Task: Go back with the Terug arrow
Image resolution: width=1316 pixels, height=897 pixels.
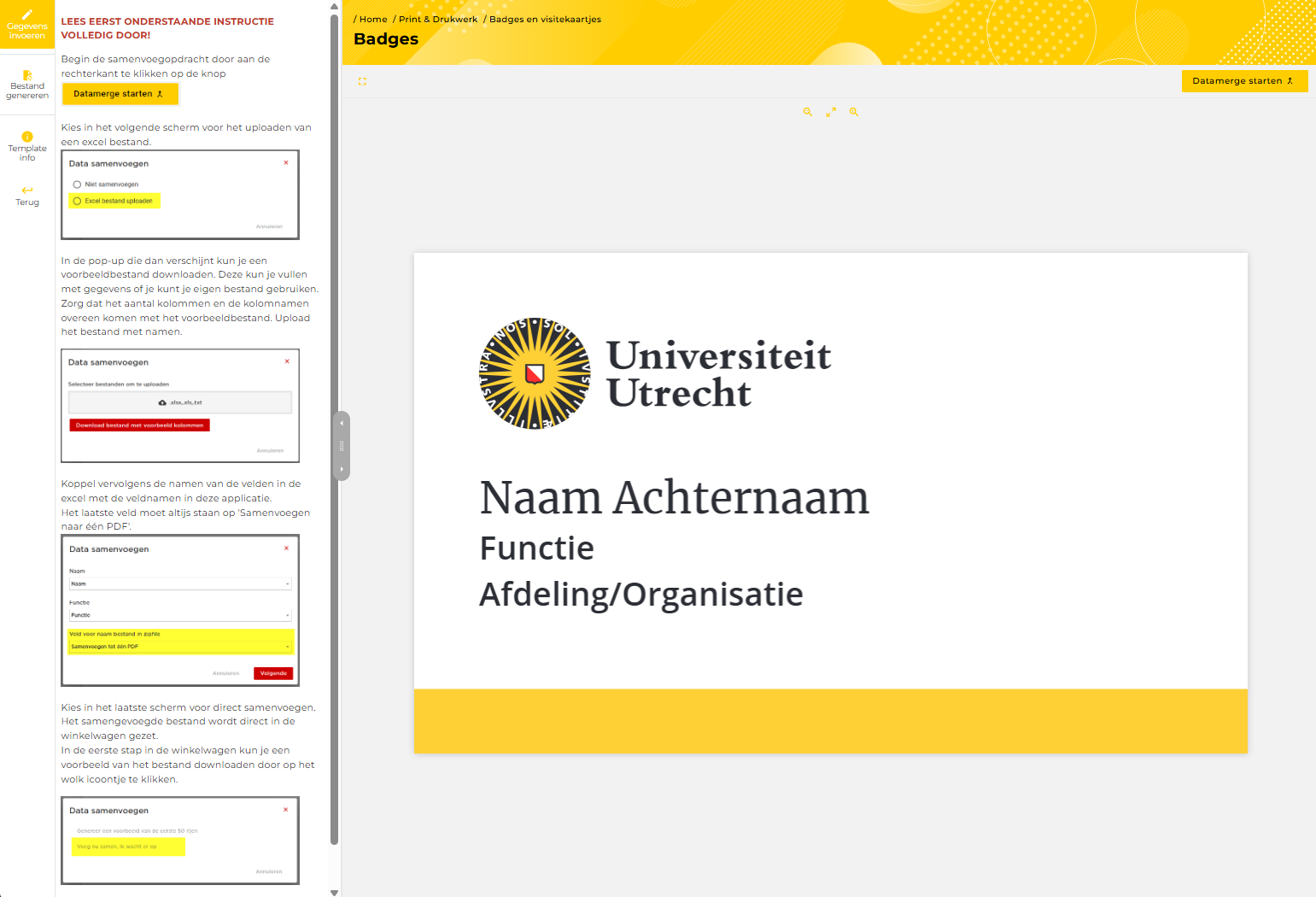Action: pyautogui.click(x=27, y=191)
